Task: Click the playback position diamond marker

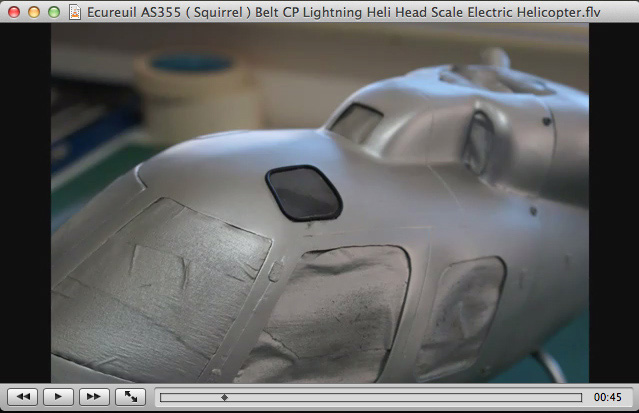Action: (x=225, y=398)
